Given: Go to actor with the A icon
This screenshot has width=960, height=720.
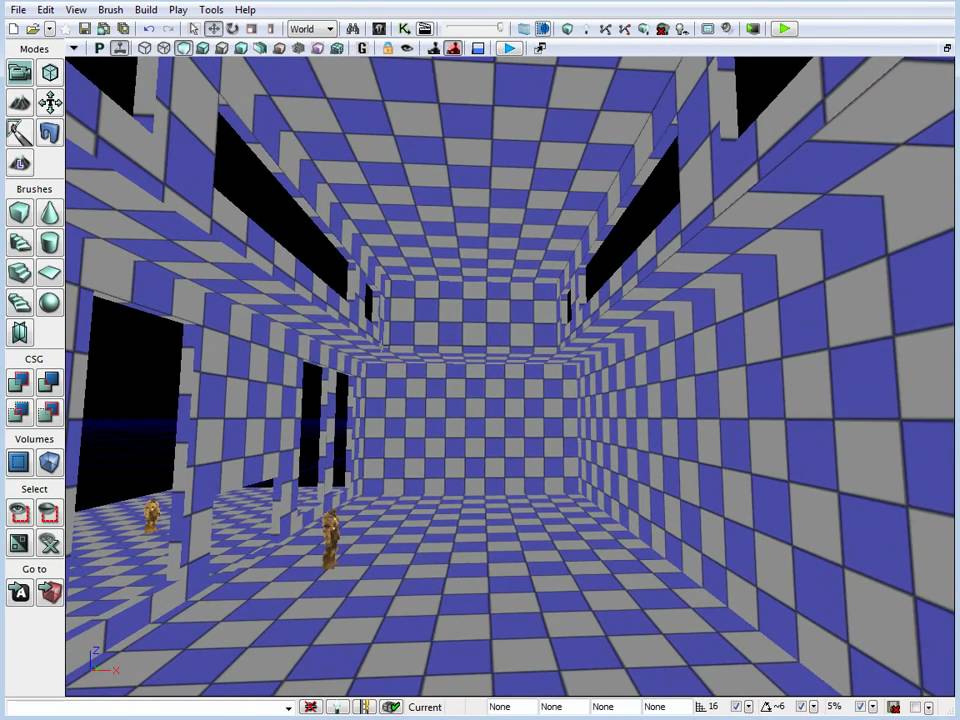Looking at the screenshot, I should (20, 593).
